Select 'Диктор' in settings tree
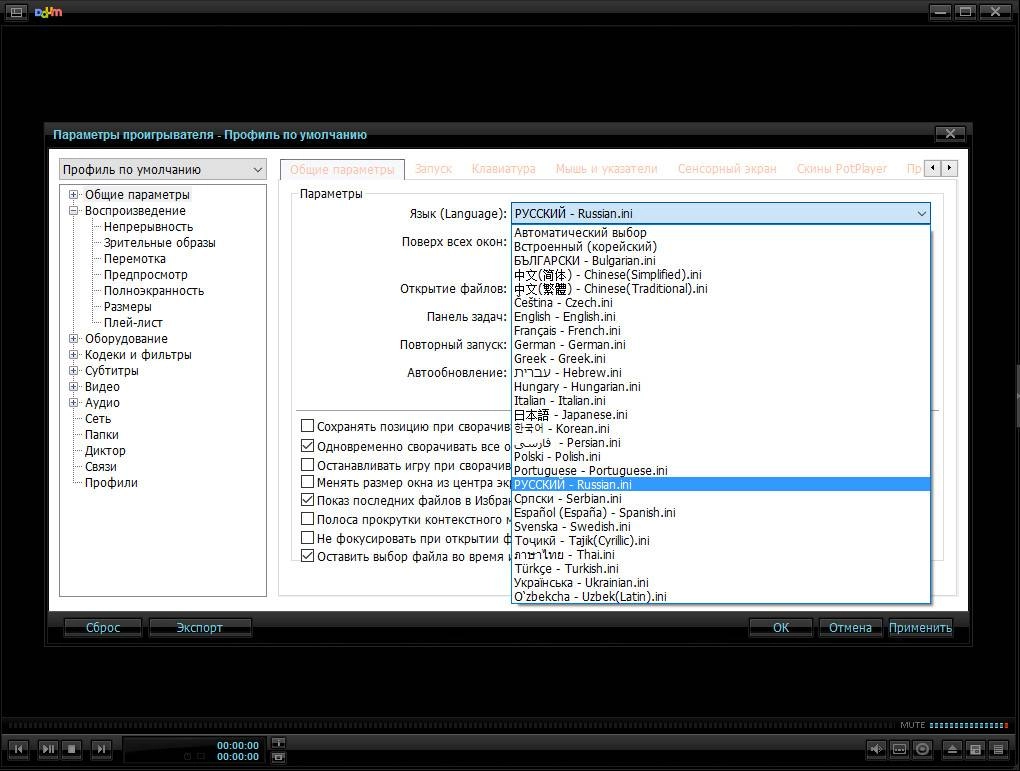Viewport: 1020px width, 771px height. click(x=105, y=450)
